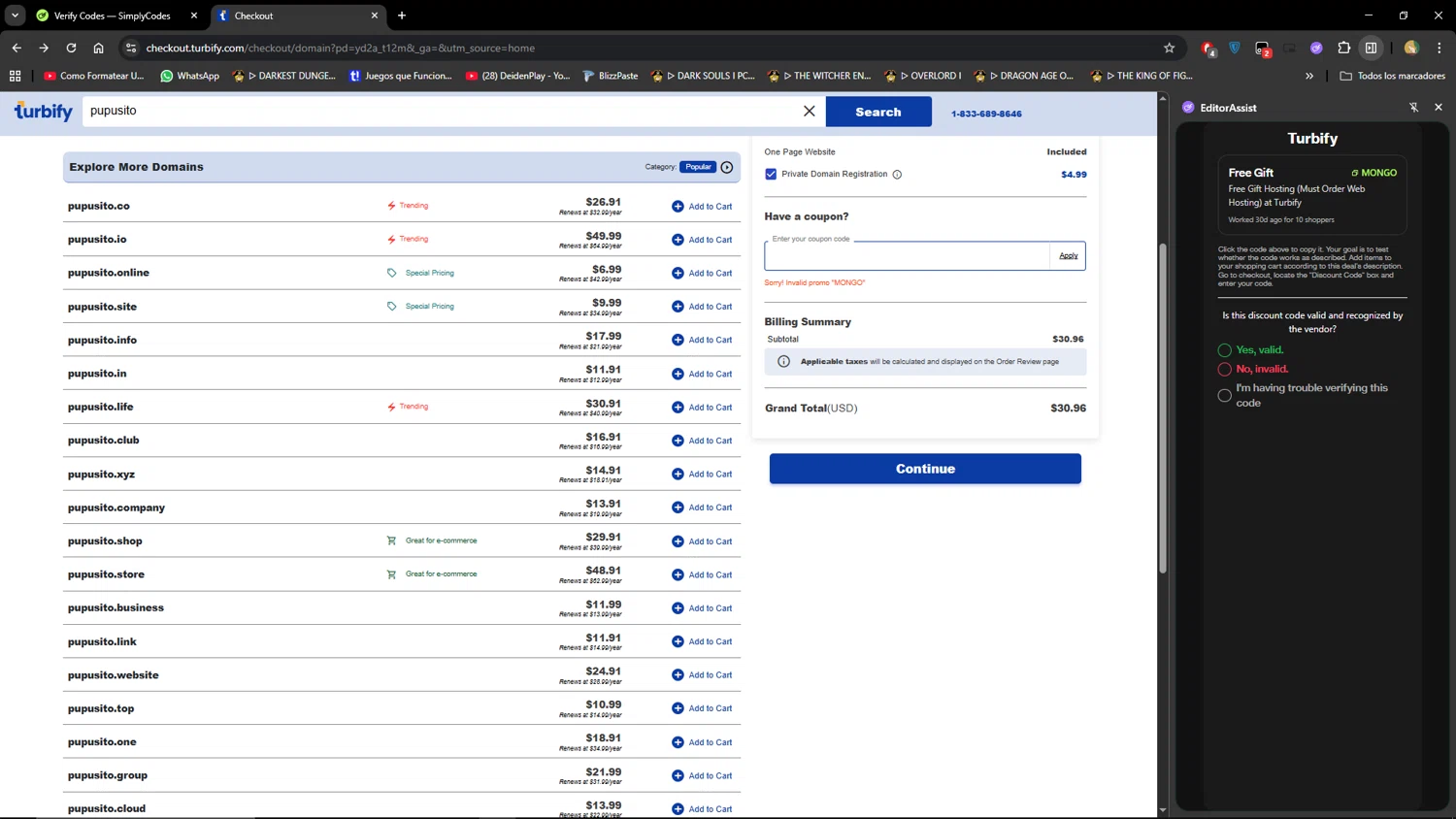Add pupusito.site to cart
The height and width of the screenshot is (819, 1456).
point(702,307)
